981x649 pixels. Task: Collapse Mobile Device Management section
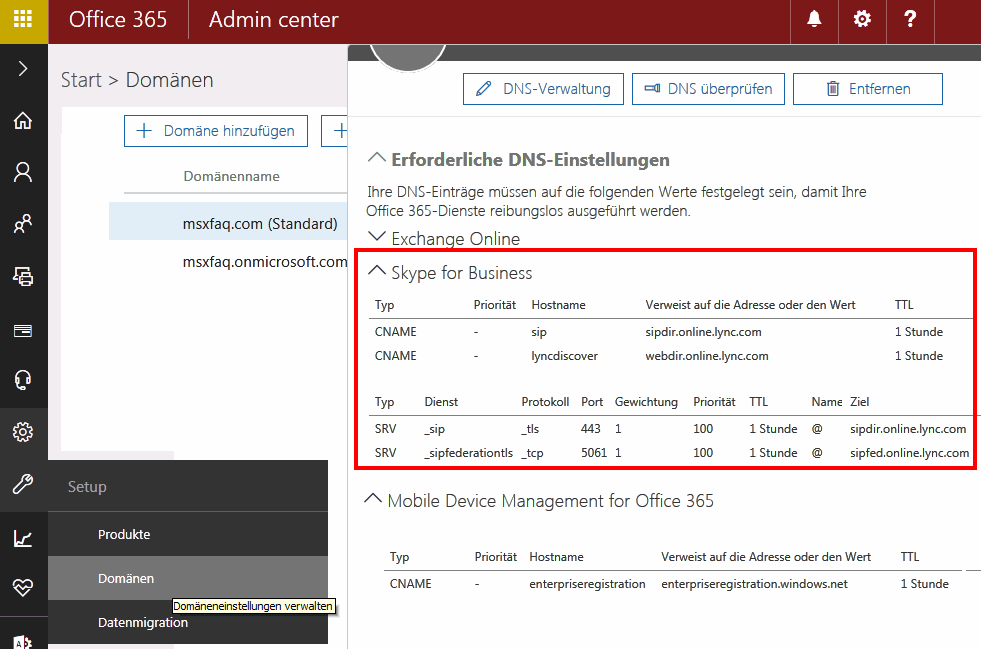(373, 499)
